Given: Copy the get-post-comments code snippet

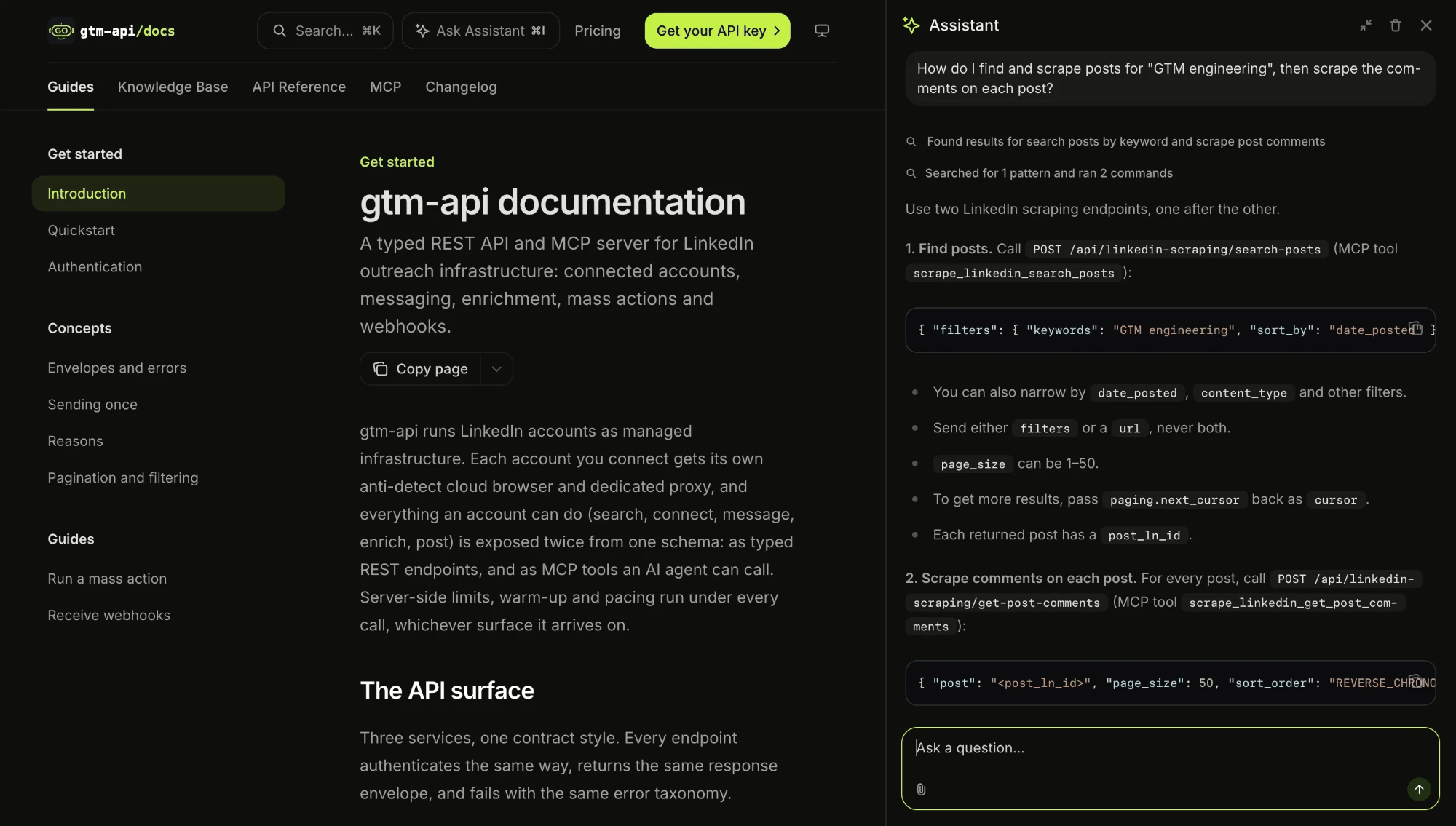Looking at the screenshot, I should 1415,681.
